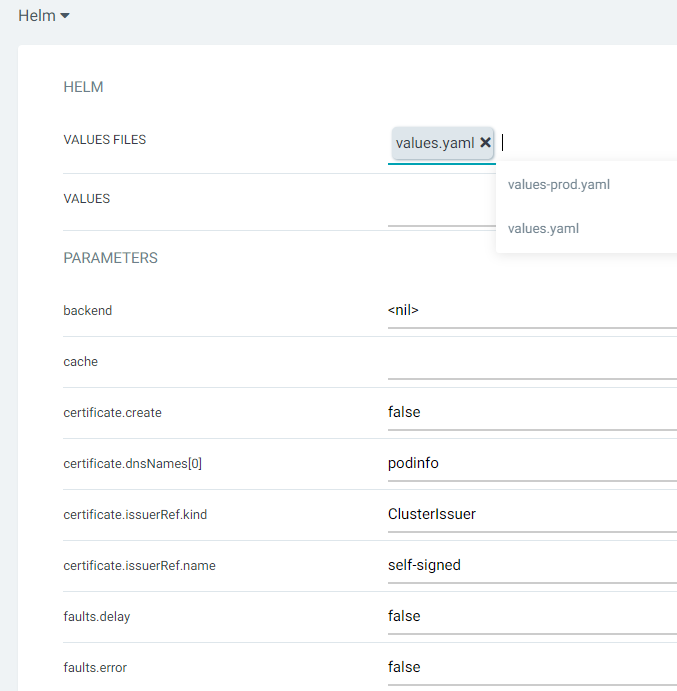Edit certificate.issuerRef.name value self-signed
The height and width of the screenshot is (691, 677).
pyautogui.click(x=532, y=565)
